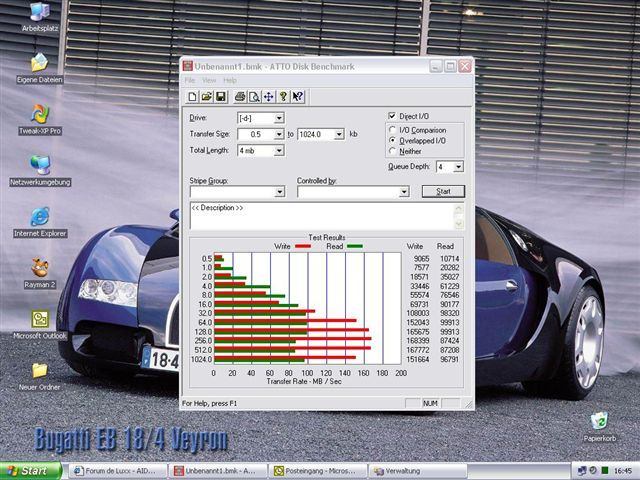Click the green Read legend swatch
The width and height of the screenshot is (640, 480).
354,246
